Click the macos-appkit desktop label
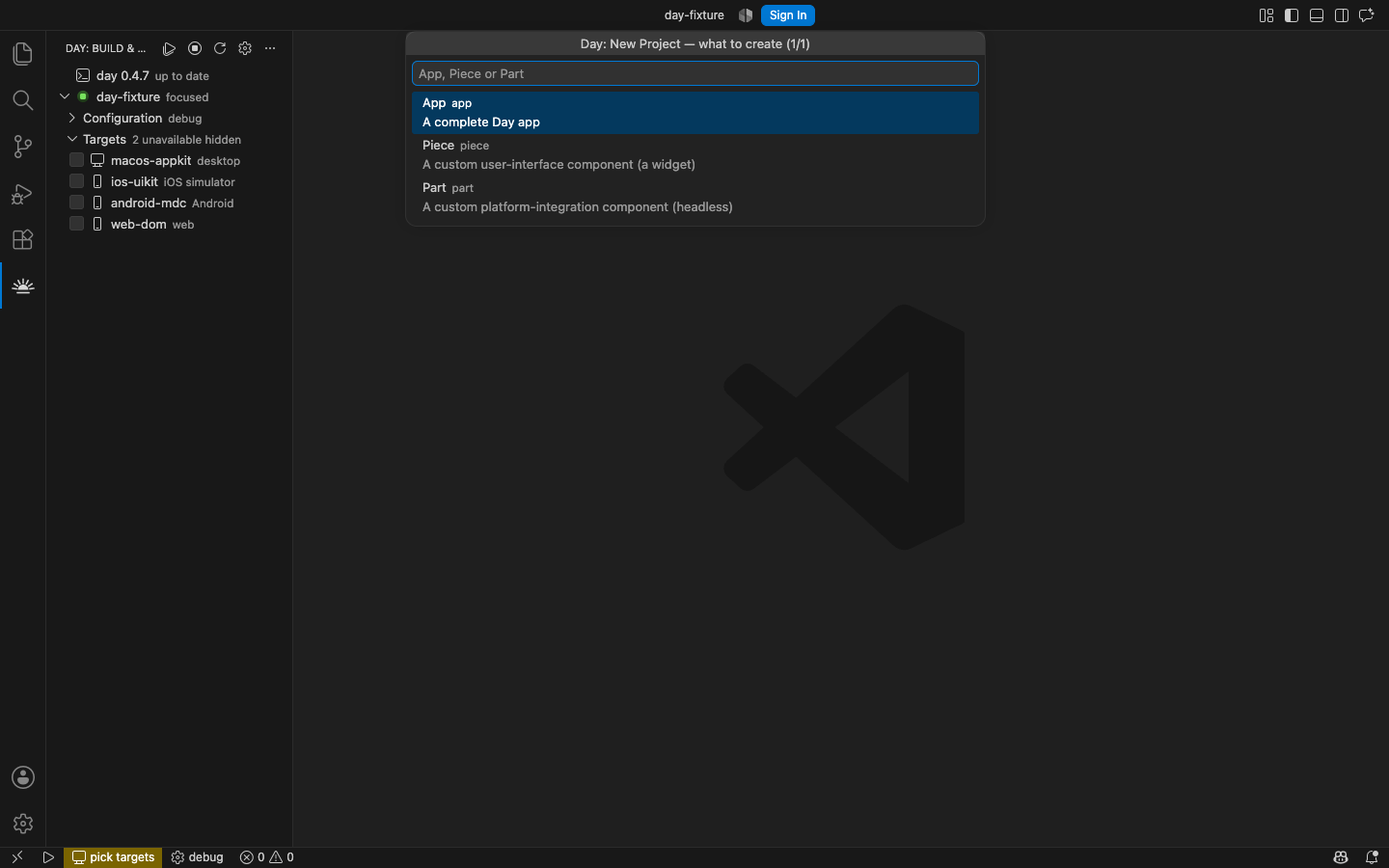The image size is (1389, 868). coord(176,161)
